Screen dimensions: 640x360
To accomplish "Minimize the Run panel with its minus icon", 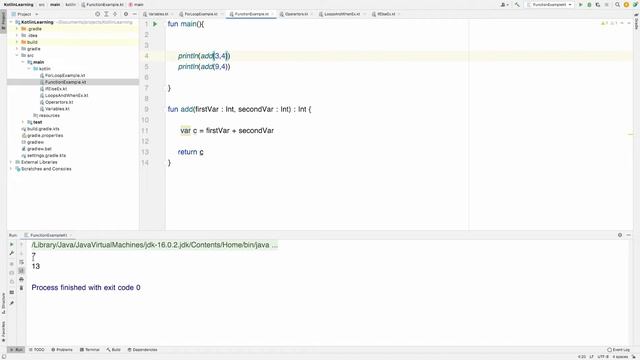I will [629, 235].
